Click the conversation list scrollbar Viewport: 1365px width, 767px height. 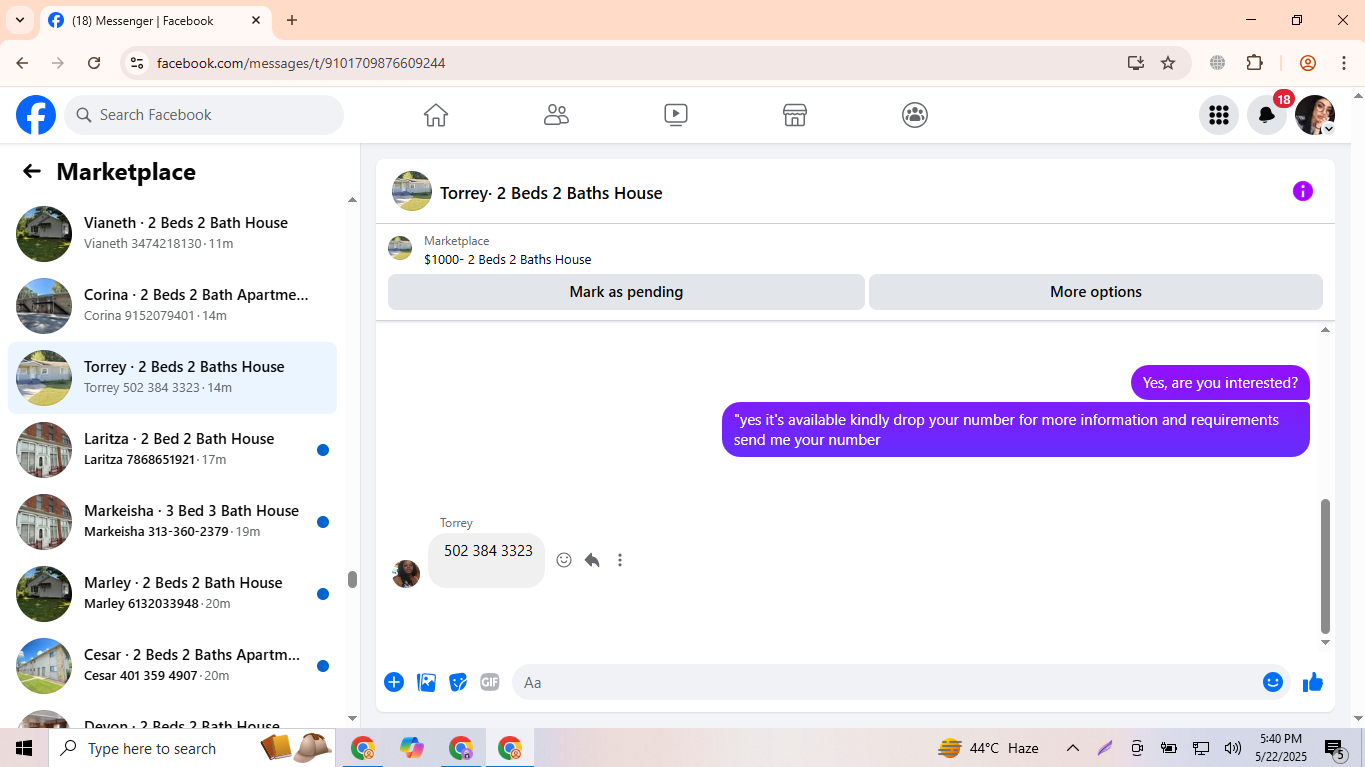pyautogui.click(x=352, y=579)
